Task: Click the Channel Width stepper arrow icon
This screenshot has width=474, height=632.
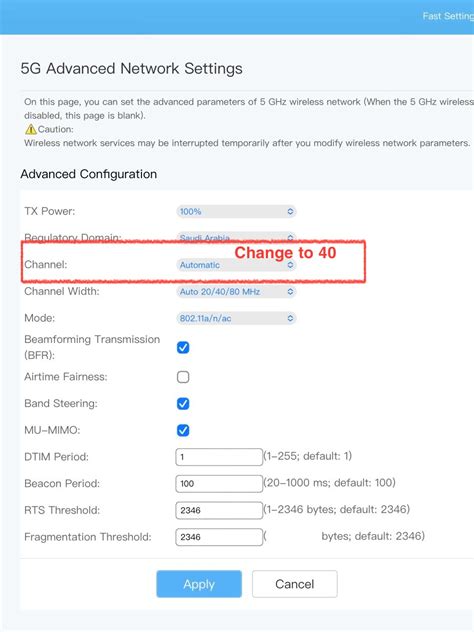Action: (290, 291)
